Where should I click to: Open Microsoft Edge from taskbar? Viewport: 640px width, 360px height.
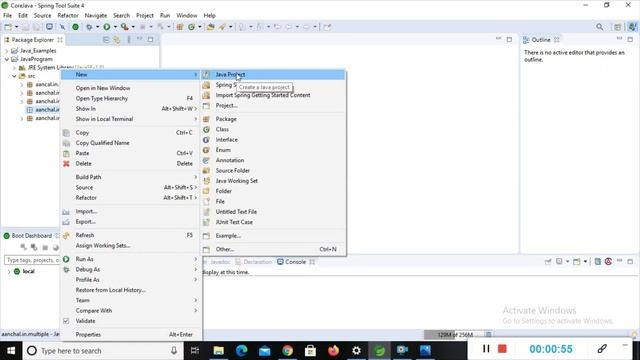[242, 350]
